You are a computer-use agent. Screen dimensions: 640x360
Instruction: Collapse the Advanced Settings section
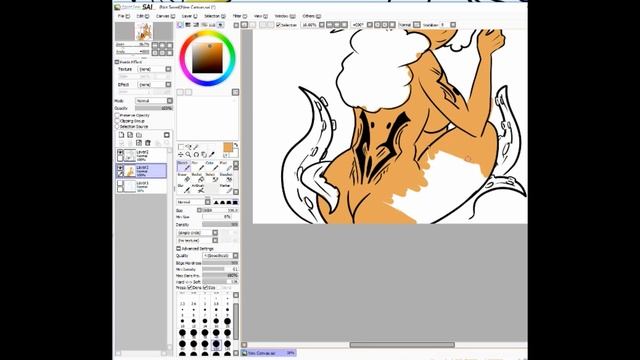point(178,248)
